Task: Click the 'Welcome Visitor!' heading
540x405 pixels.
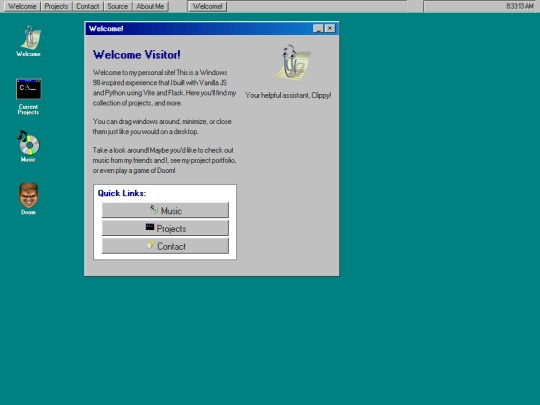Action: tap(137, 55)
